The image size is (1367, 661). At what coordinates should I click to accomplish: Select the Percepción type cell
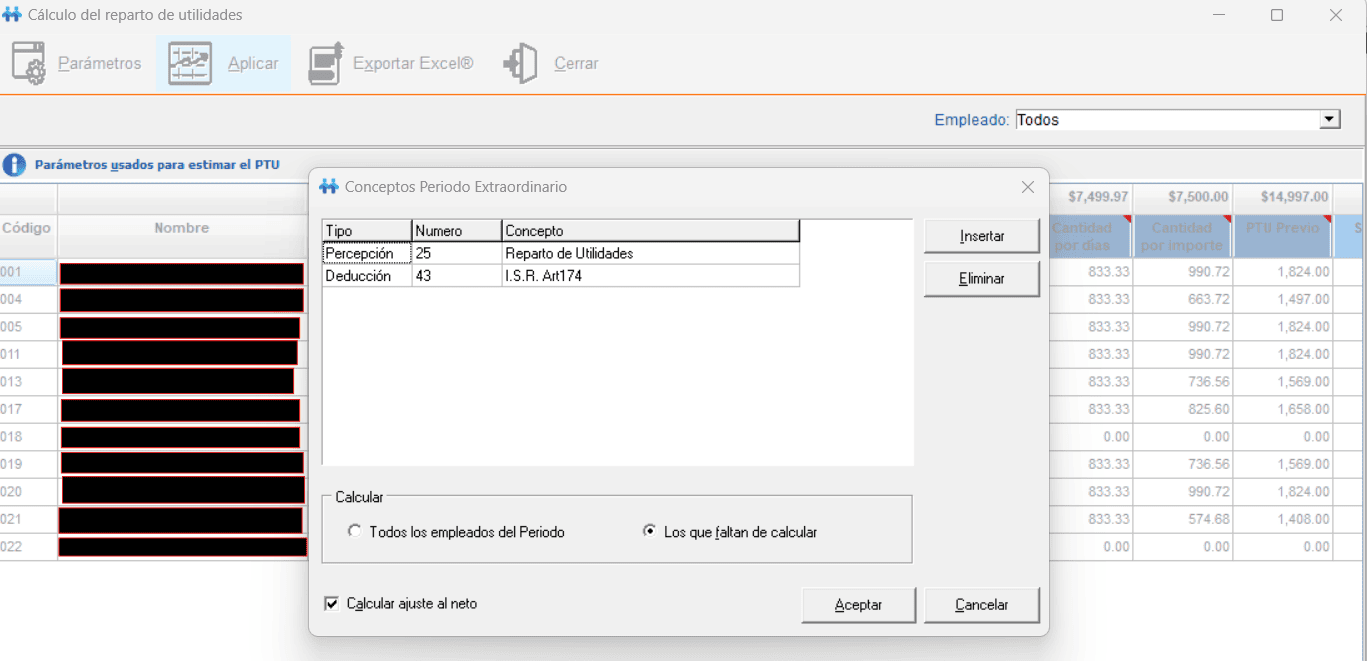click(367, 254)
